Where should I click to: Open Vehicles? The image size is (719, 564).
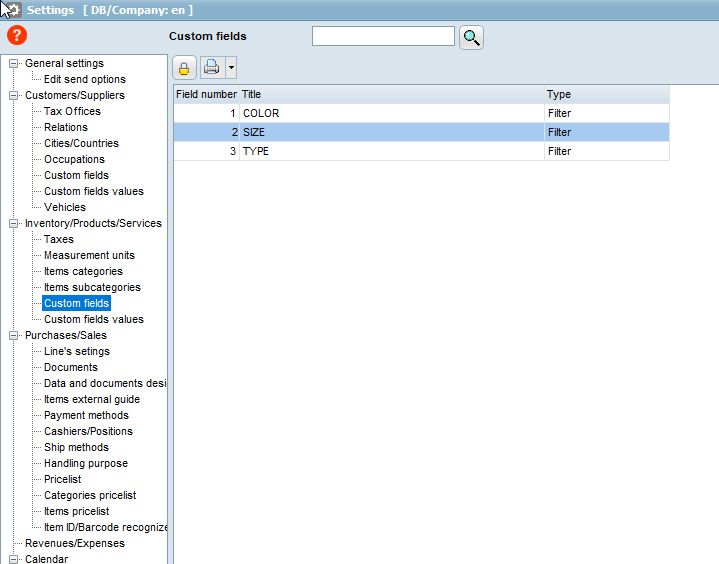tap(65, 207)
